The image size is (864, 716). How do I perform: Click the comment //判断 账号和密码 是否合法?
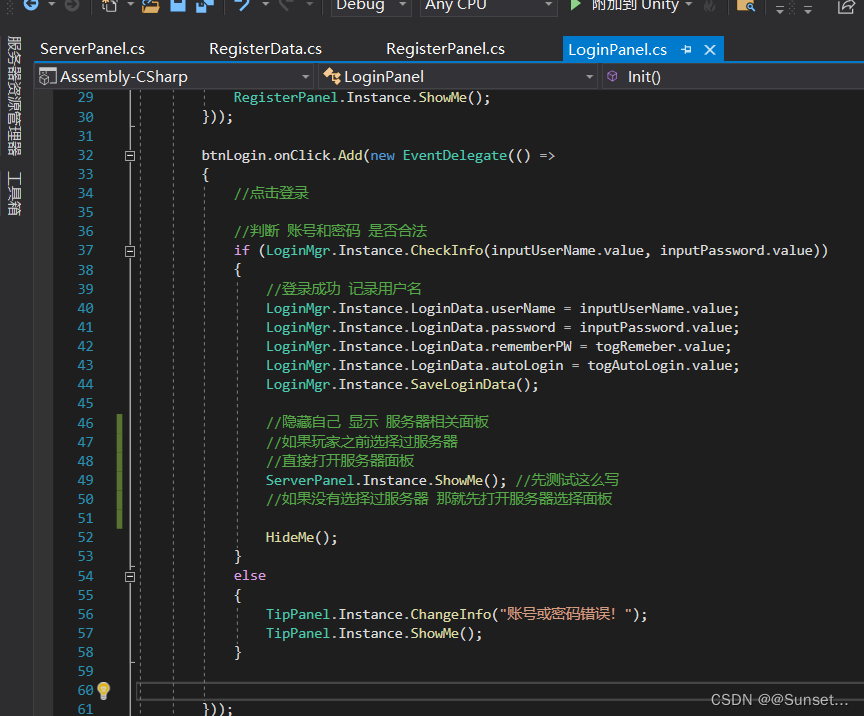point(331,231)
